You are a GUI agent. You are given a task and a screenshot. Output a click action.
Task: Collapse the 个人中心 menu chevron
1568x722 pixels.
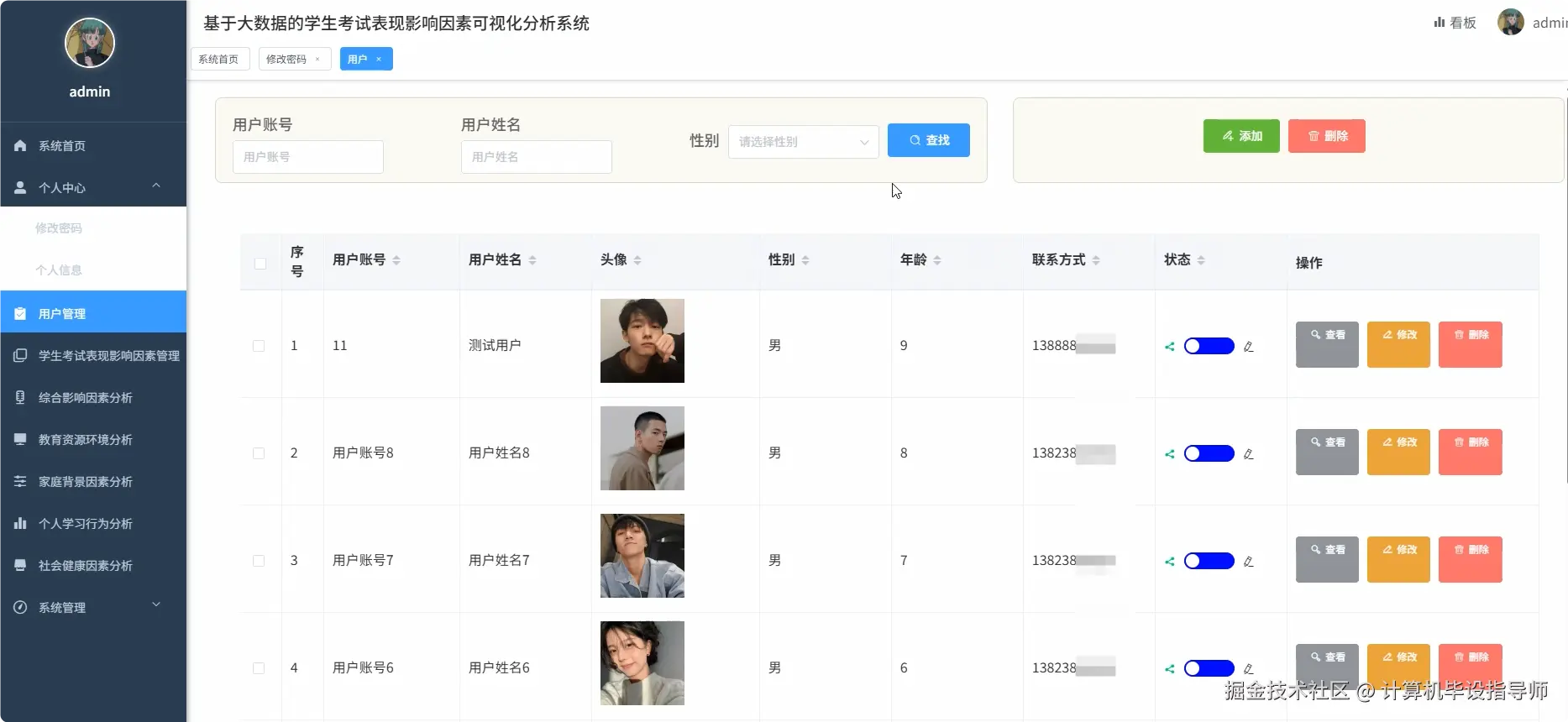coord(156,186)
